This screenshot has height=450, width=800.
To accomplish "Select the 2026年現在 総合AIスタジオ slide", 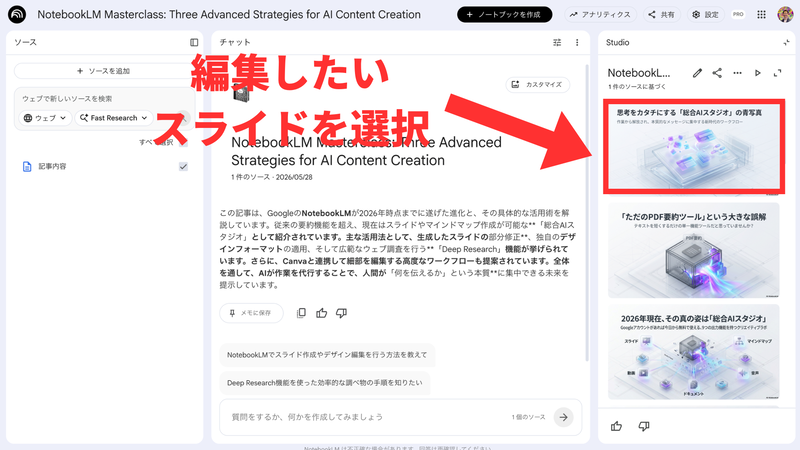I will pyautogui.click(x=693, y=352).
